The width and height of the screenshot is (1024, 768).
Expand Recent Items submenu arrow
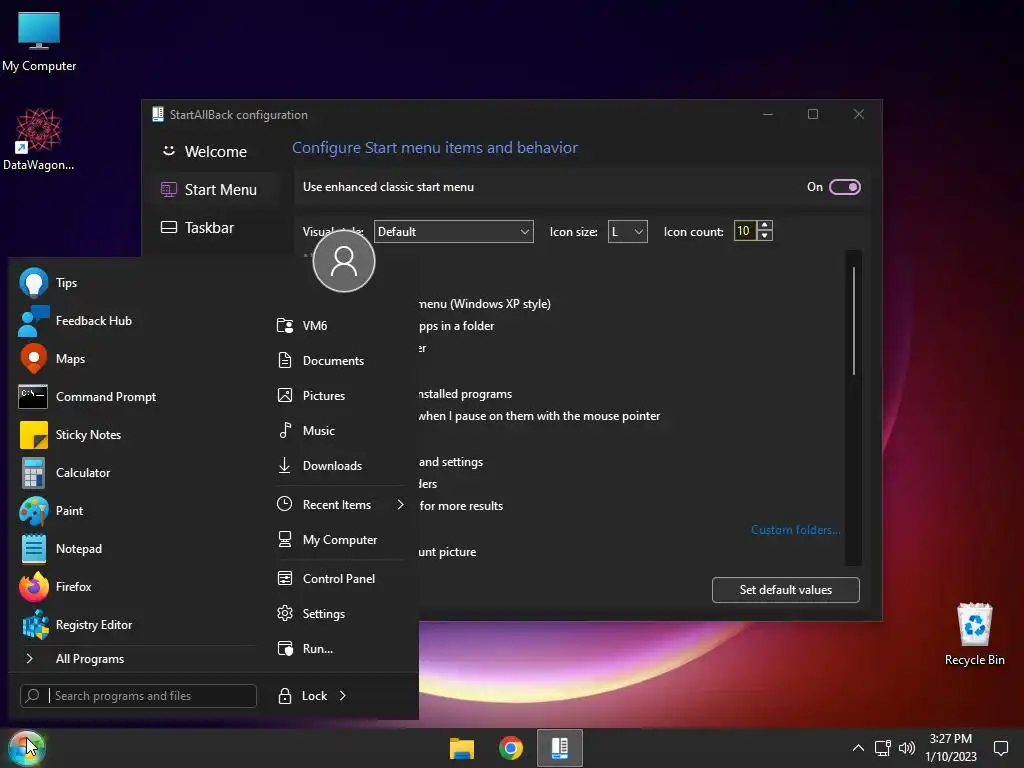[x=400, y=505]
